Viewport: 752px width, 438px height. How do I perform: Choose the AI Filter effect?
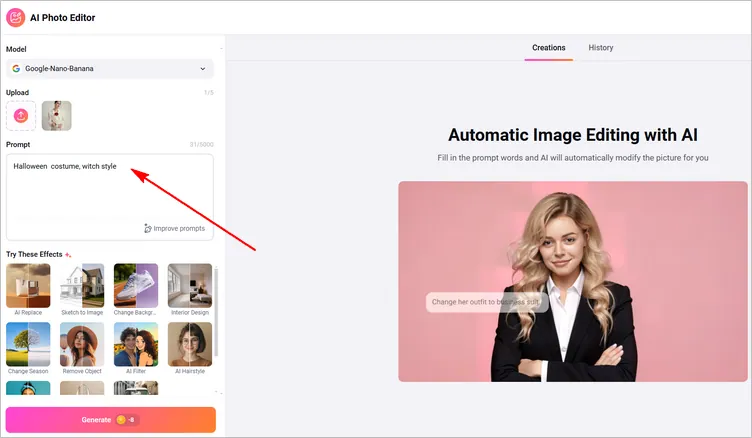pyautogui.click(x=136, y=344)
